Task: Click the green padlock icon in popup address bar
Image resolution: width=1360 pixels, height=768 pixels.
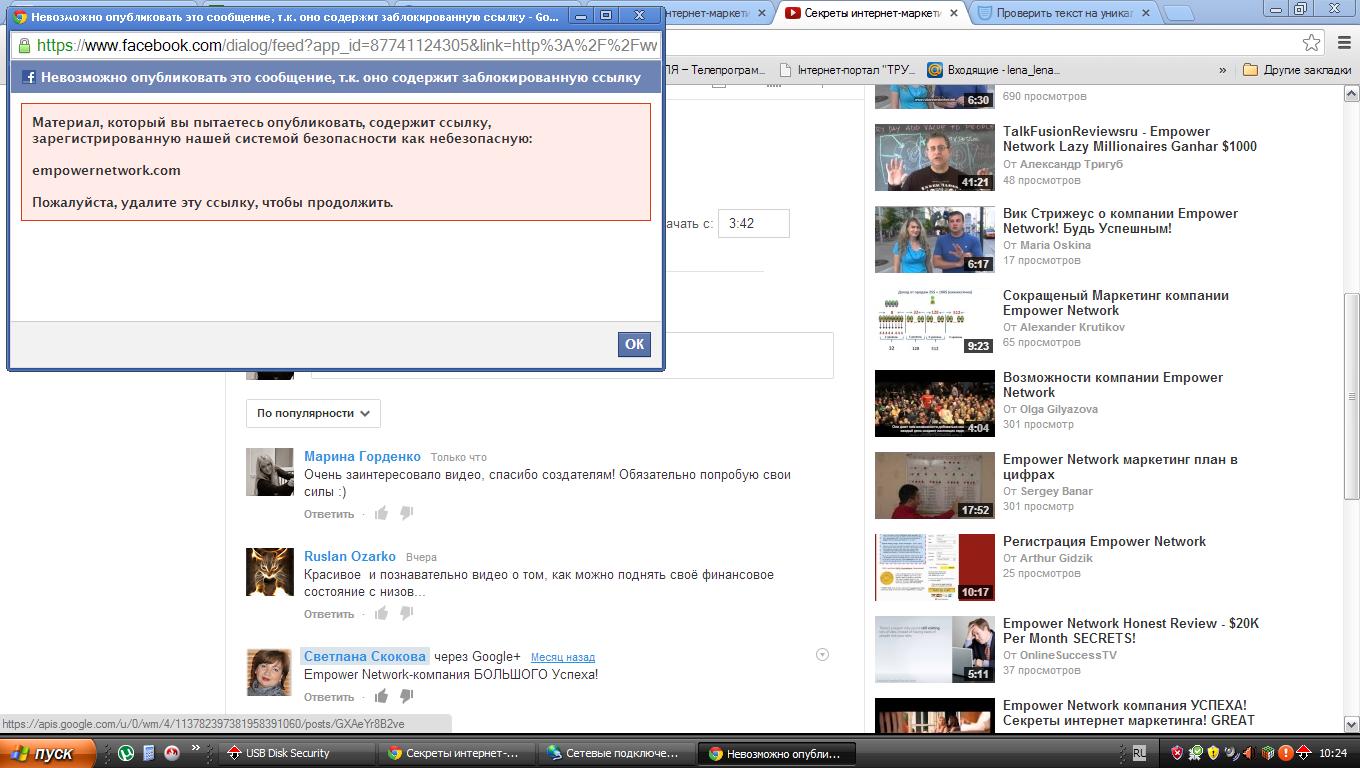Action: (24, 45)
